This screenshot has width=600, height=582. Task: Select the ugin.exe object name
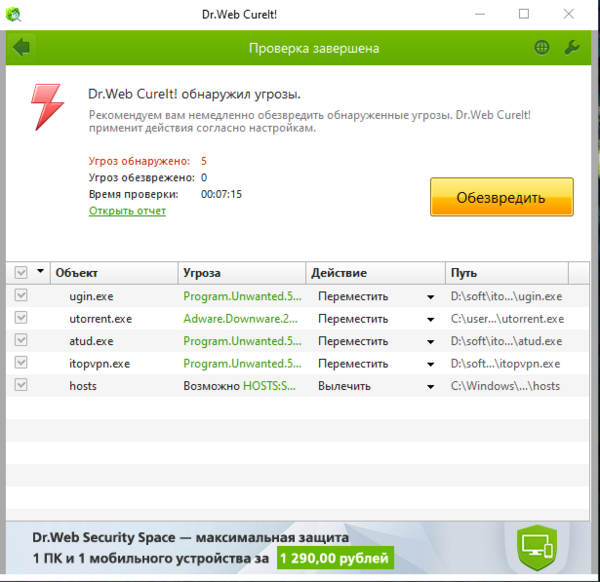91,297
